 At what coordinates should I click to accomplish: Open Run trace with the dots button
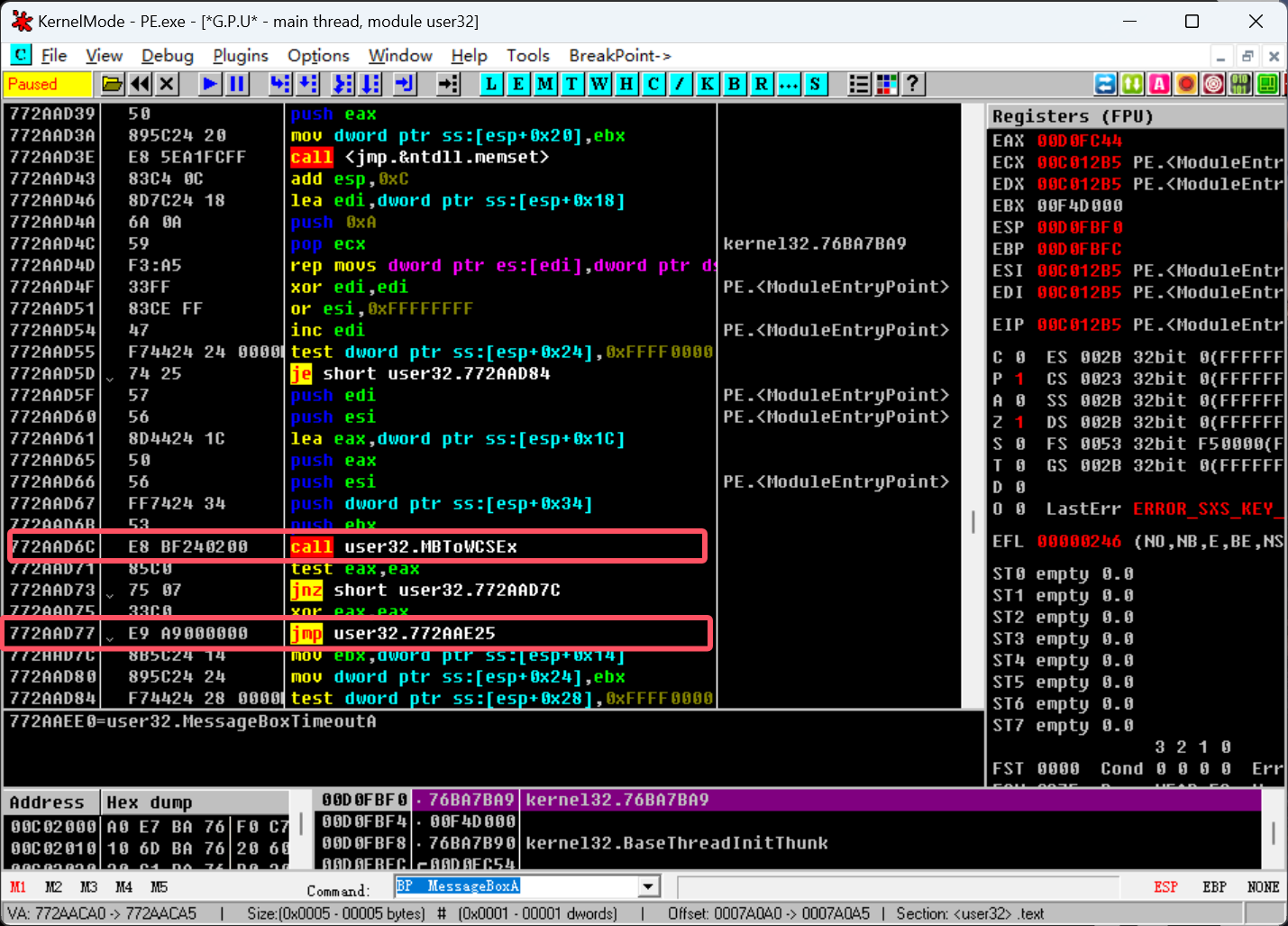click(x=789, y=84)
